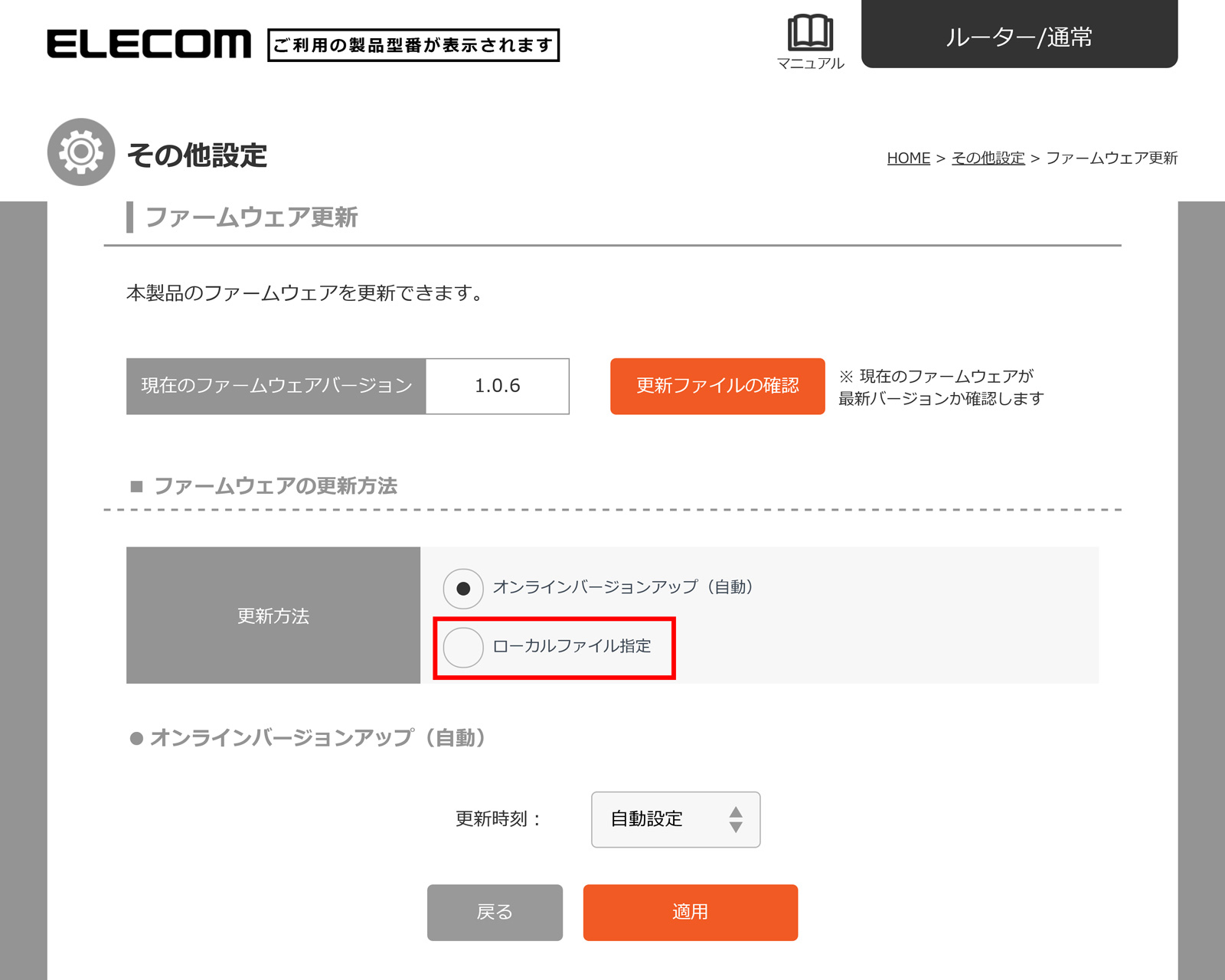Screen dimensions: 1225x980
Task: Click the ELECOM logo
Action: click(149, 44)
